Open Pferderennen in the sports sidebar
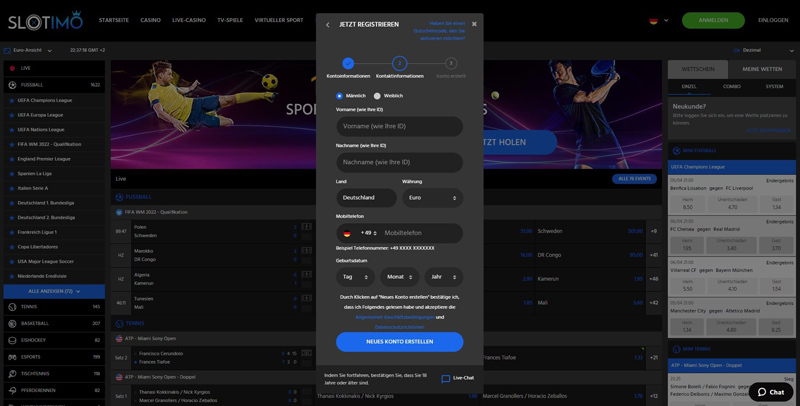 54,390
